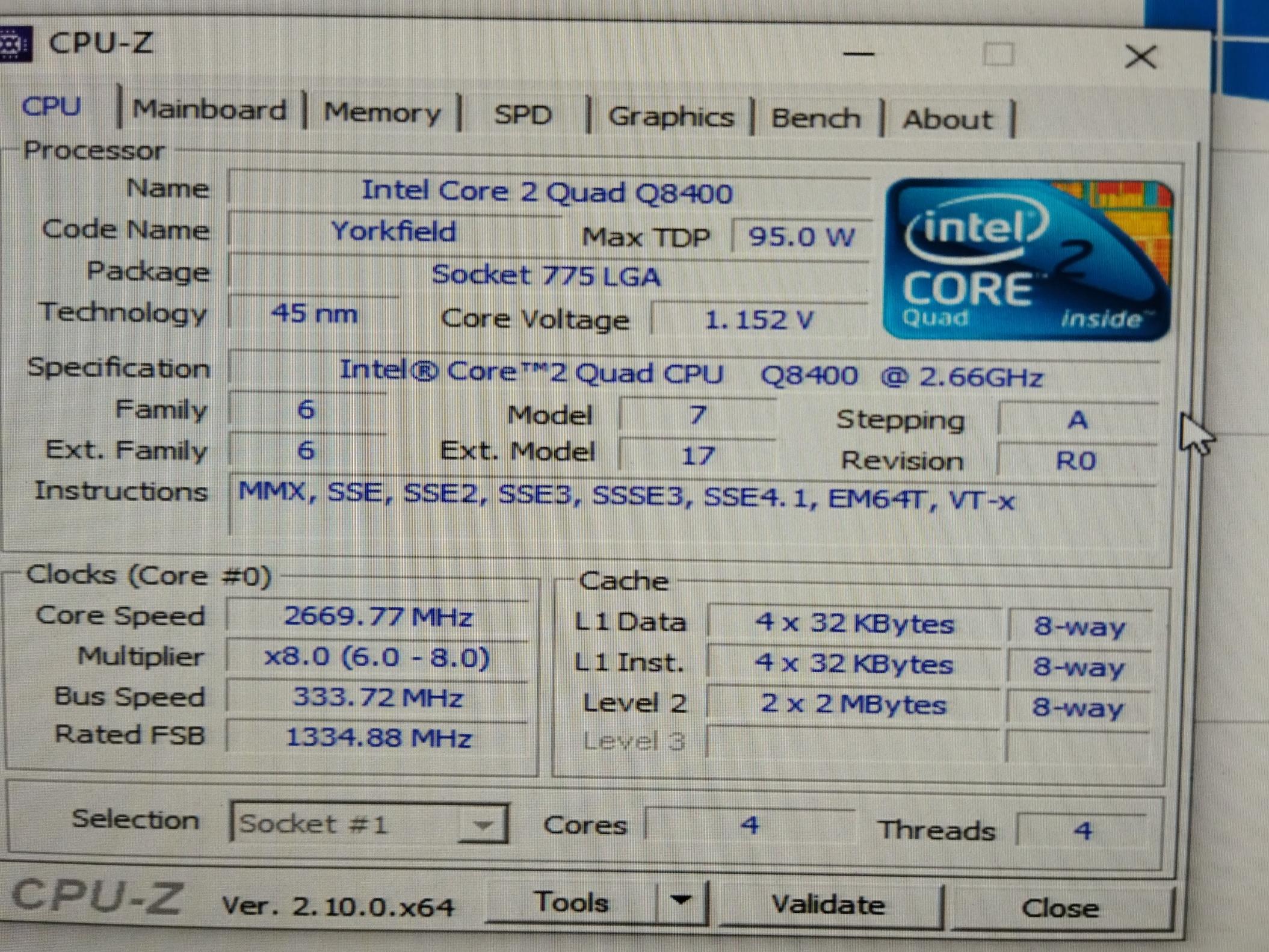Click the Revision value R0
Viewport: 1269px width, 952px height.
pos(1076,460)
